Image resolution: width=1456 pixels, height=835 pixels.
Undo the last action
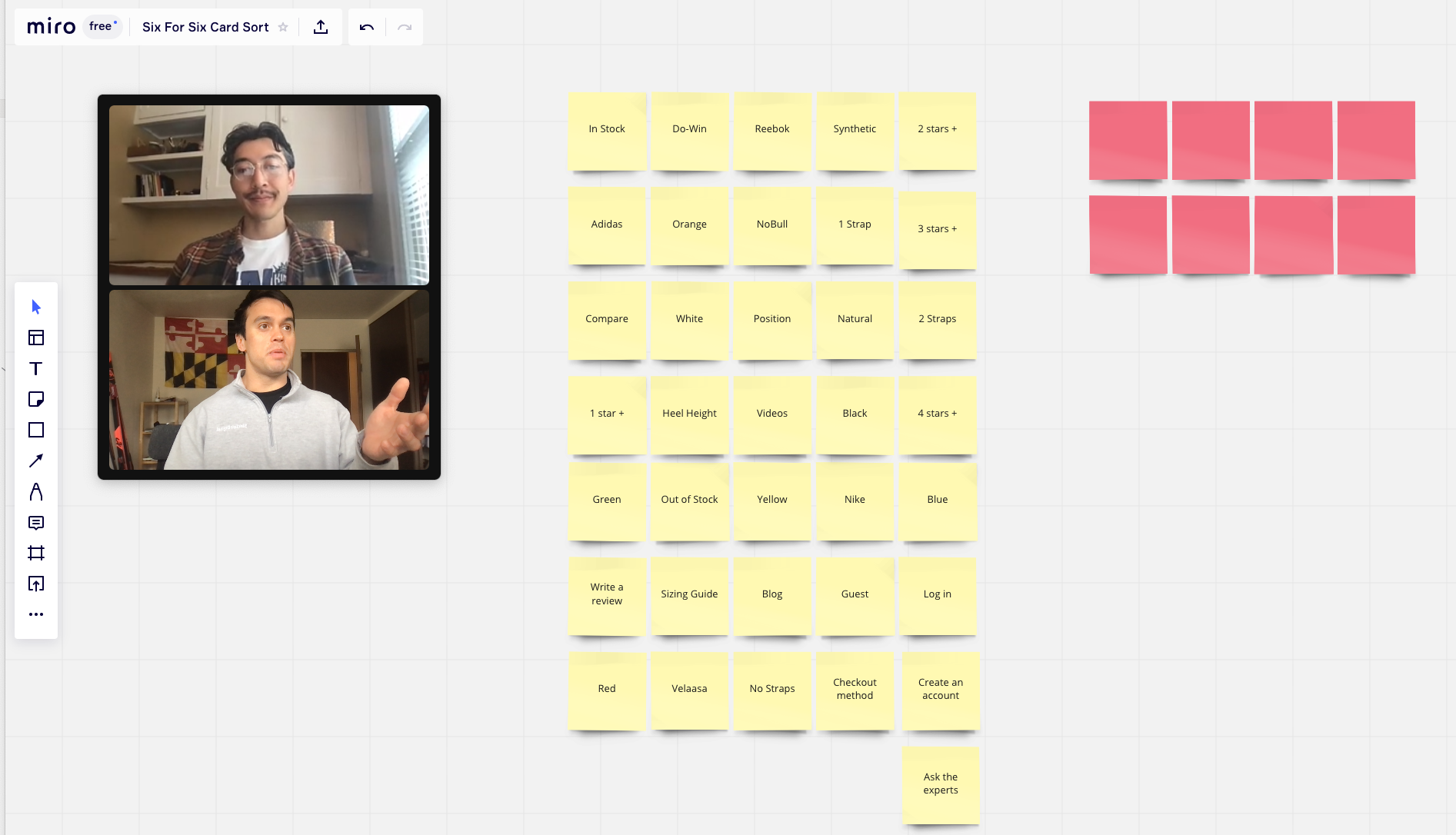367,27
